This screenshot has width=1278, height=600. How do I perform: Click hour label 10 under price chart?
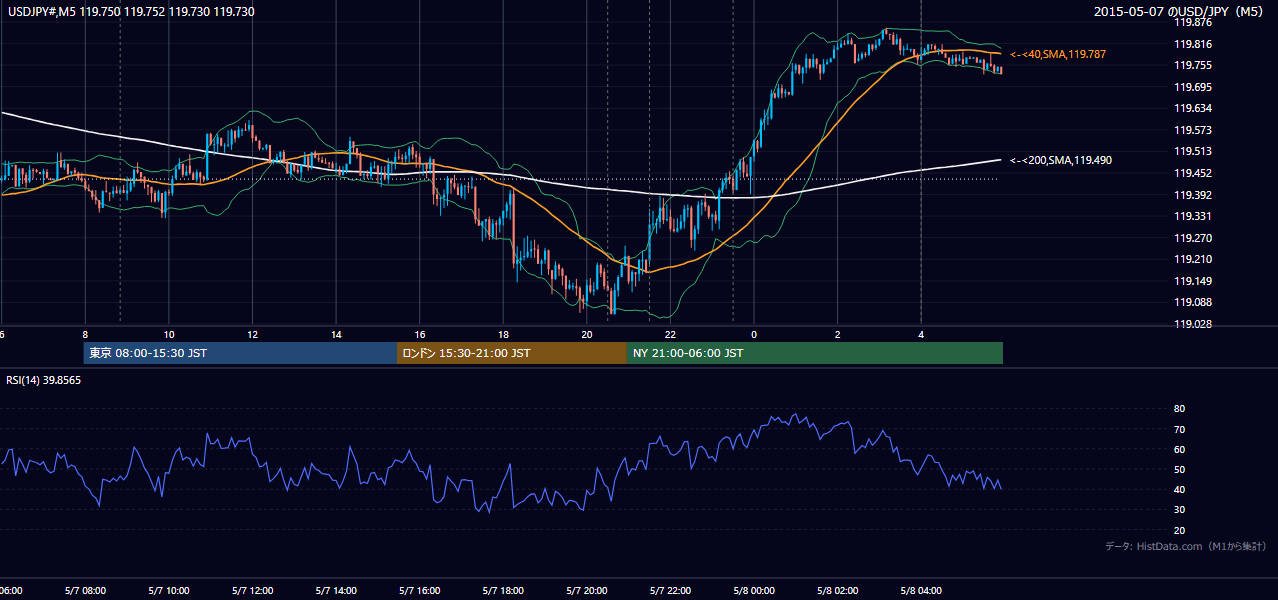tap(169, 334)
